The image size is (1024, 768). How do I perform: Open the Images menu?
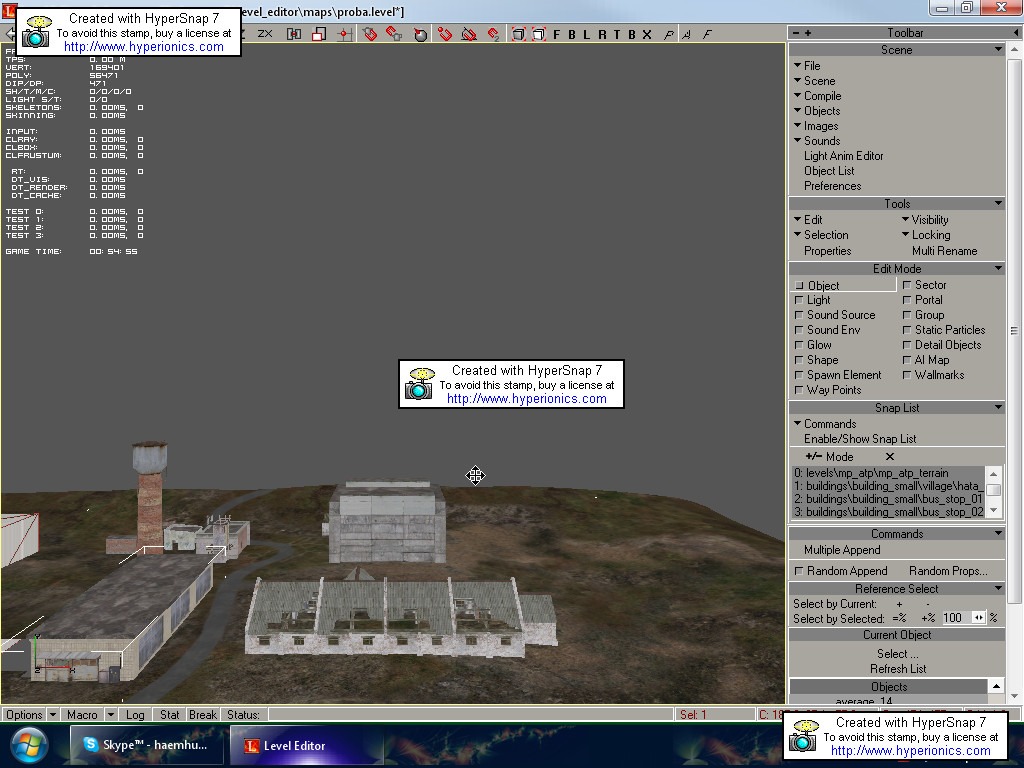pos(816,126)
